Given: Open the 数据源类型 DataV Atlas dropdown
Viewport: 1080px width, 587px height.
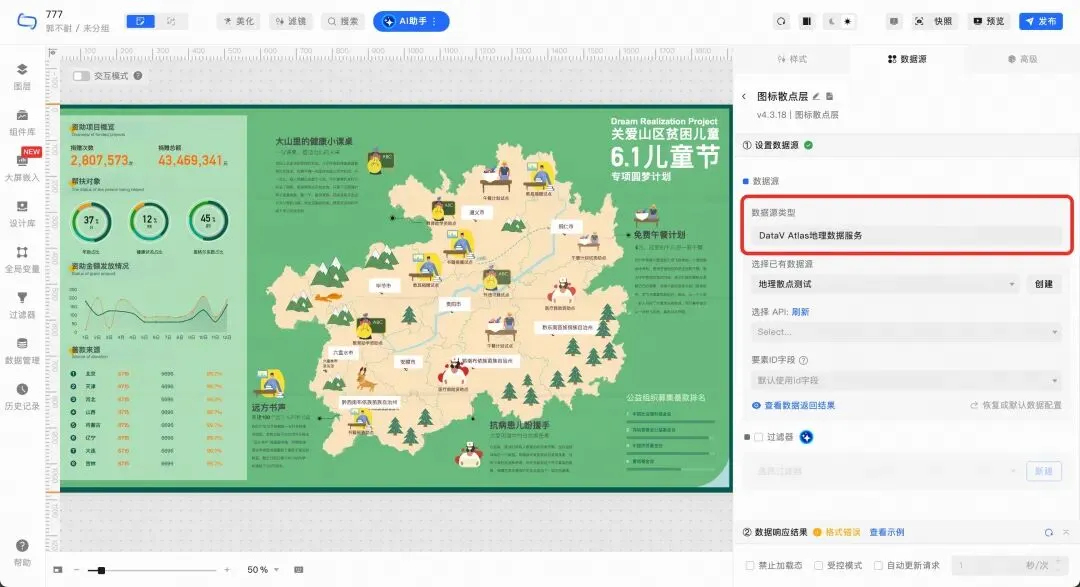Looking at the screenshot, I should pyautogui.click(x=906, y=236).
